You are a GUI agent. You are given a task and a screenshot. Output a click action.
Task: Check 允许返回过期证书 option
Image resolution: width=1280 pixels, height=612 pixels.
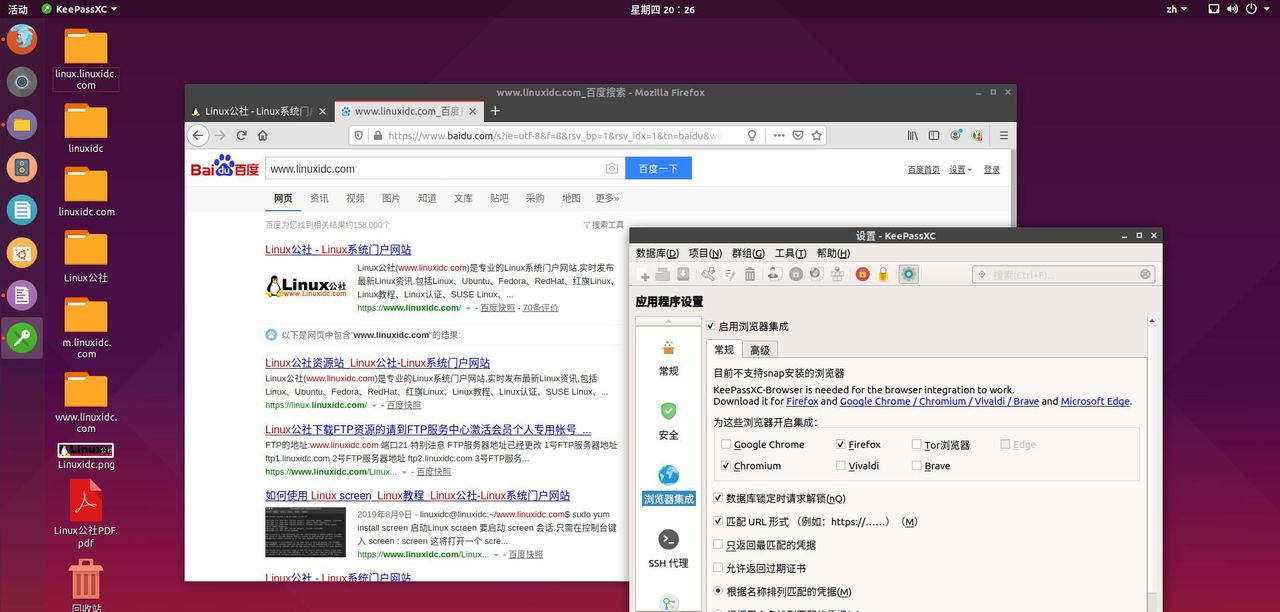[718, 568]
